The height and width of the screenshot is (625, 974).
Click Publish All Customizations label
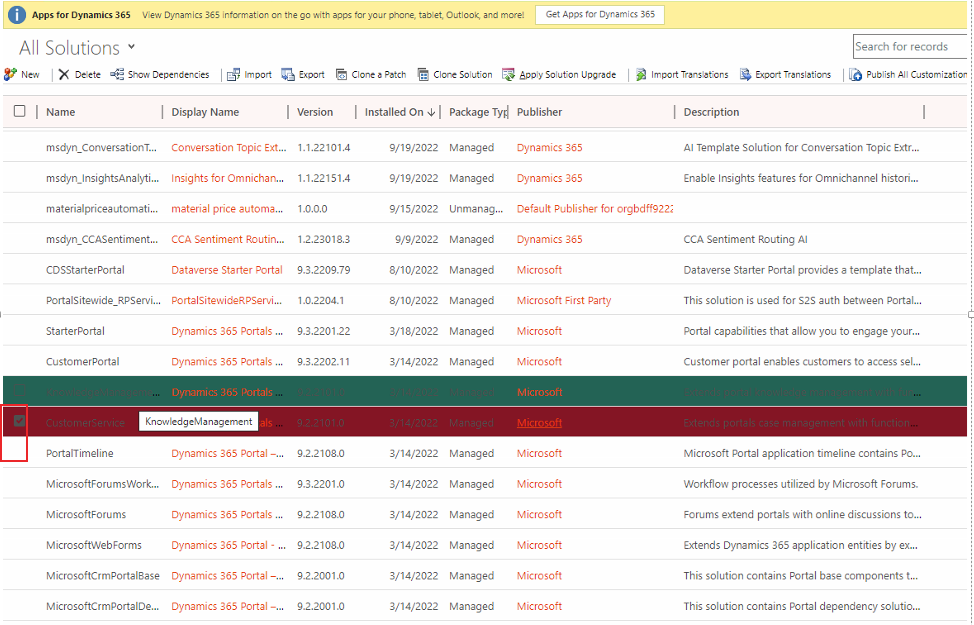(x=917, y=75)
